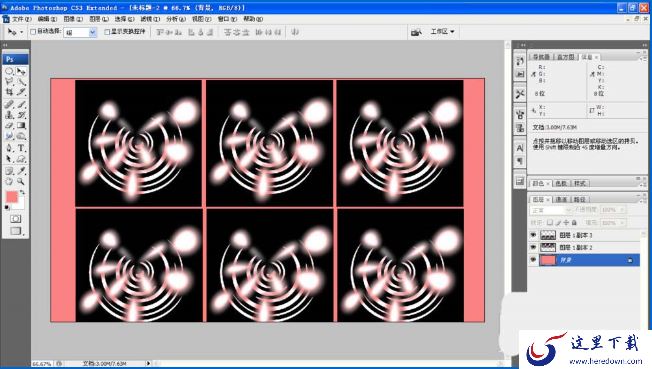Switch to the 直方图 tab

point(566,57)
